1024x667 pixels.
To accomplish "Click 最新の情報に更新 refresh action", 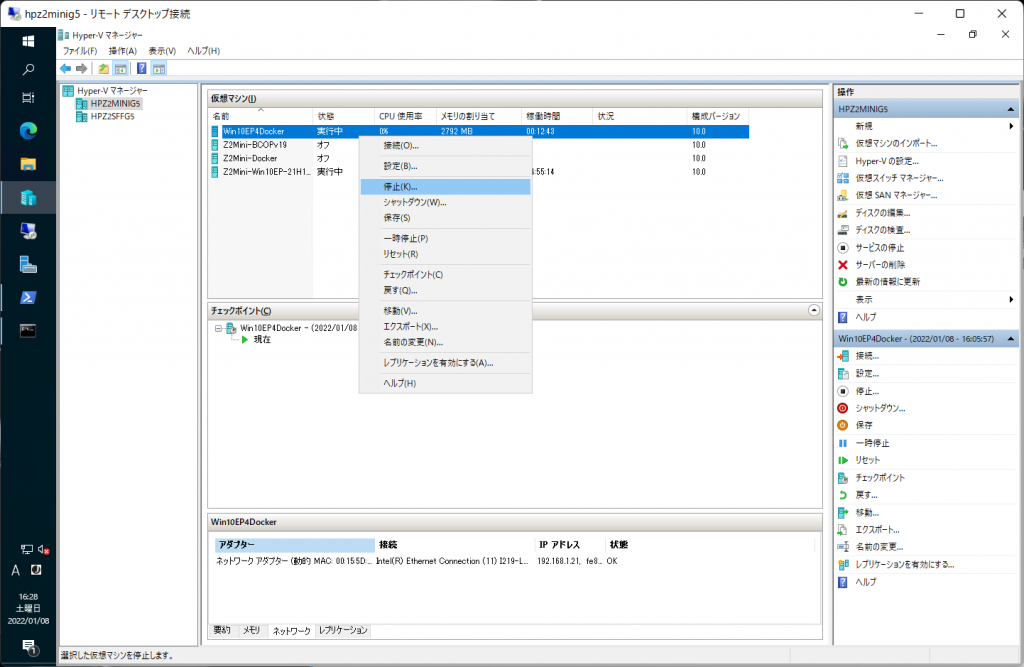I will pos(888,282).
